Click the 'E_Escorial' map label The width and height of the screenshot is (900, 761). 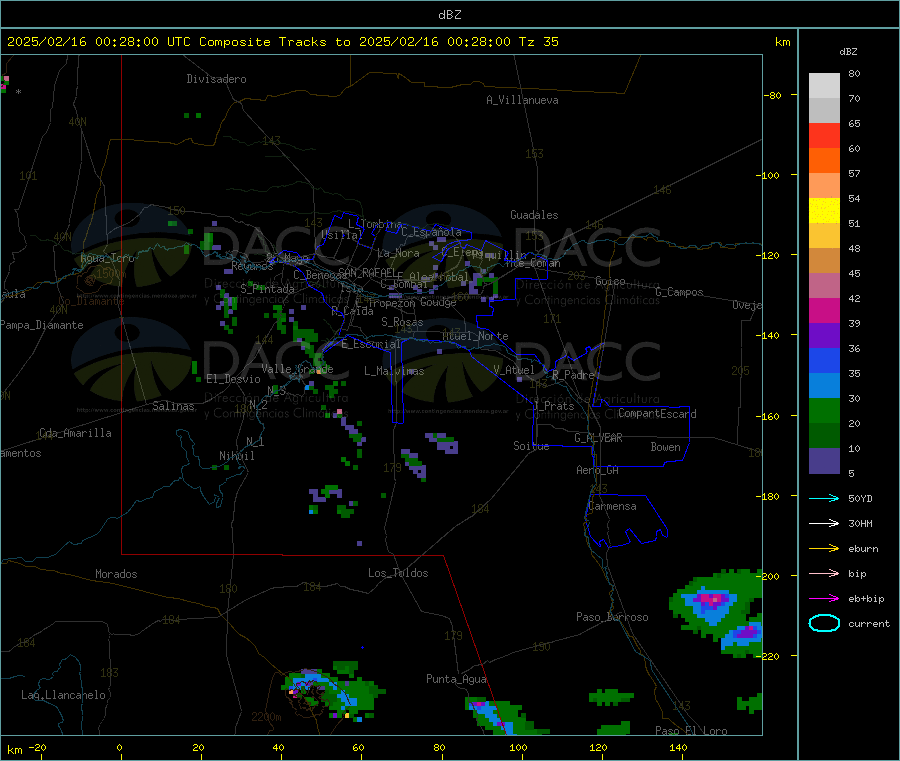point(371,344)
